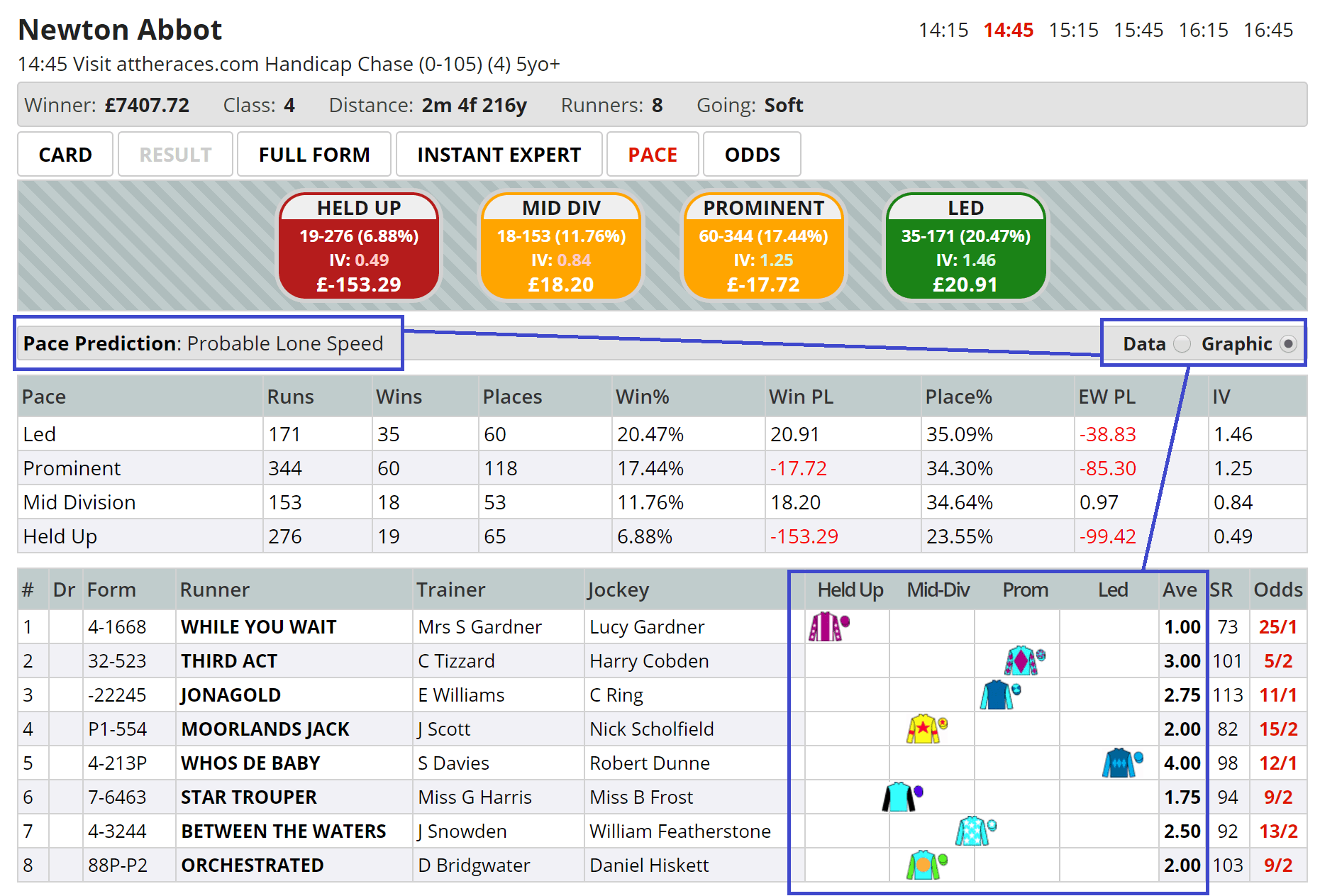Select the Data radio button
The image size is (1320, 896).
coord(1182,343)
